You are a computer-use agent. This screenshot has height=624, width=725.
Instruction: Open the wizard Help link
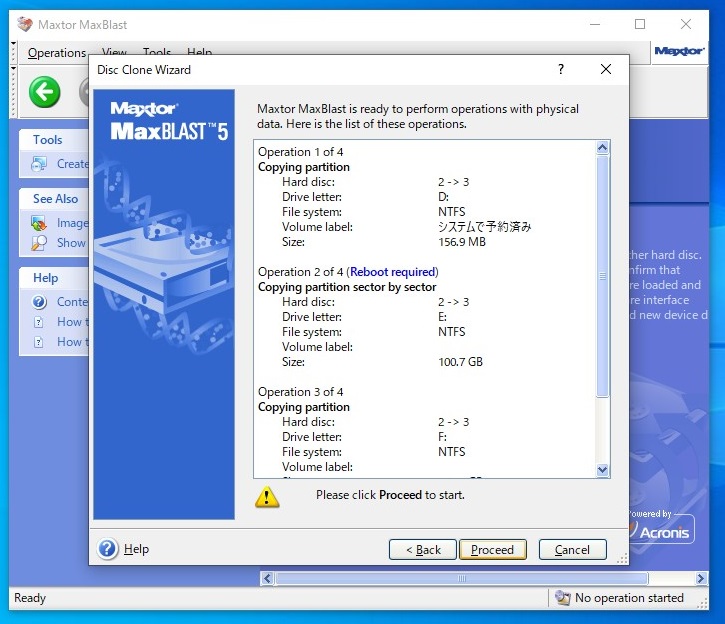[x=136, y=549]
